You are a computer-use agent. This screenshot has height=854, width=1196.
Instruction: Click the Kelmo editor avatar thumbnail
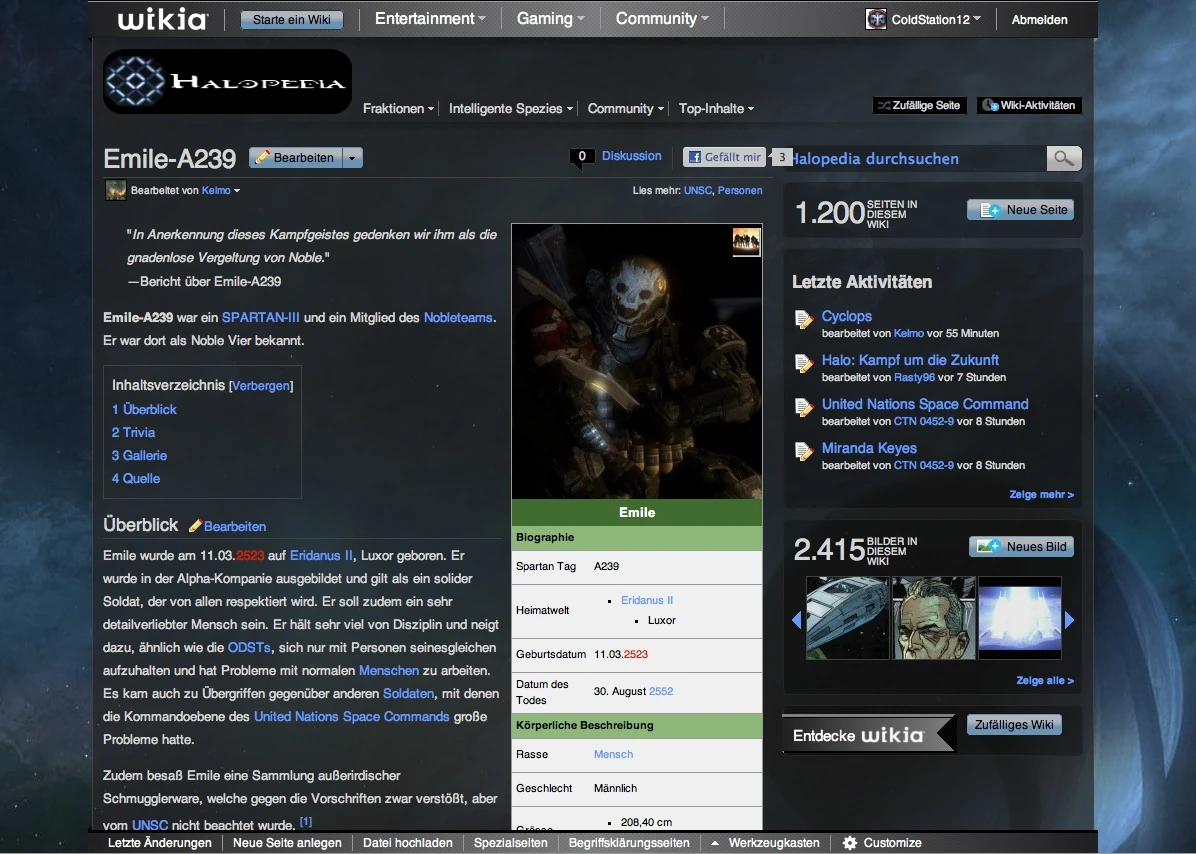point(115,191)
